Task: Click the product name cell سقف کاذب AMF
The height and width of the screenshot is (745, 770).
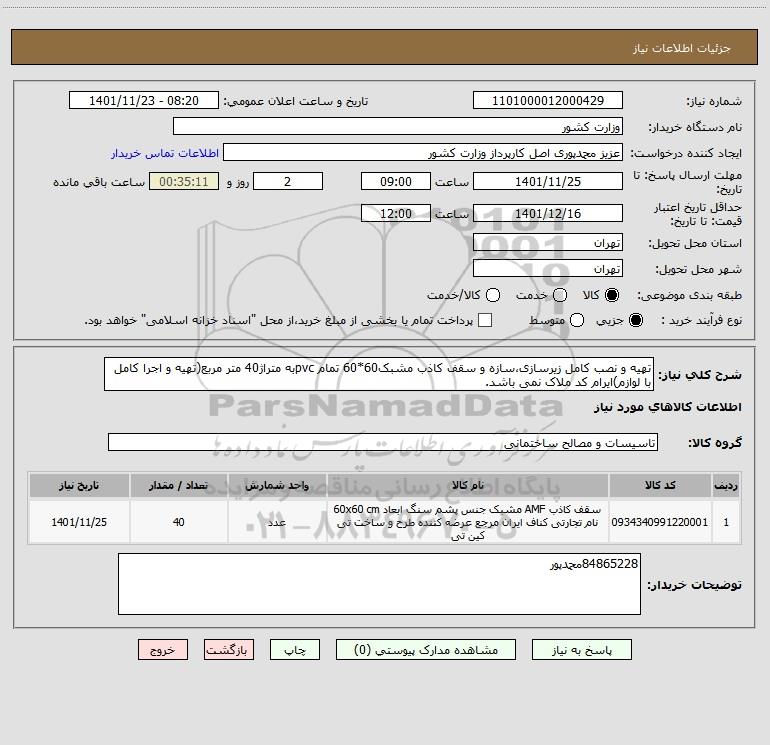Action: (468, 522)
